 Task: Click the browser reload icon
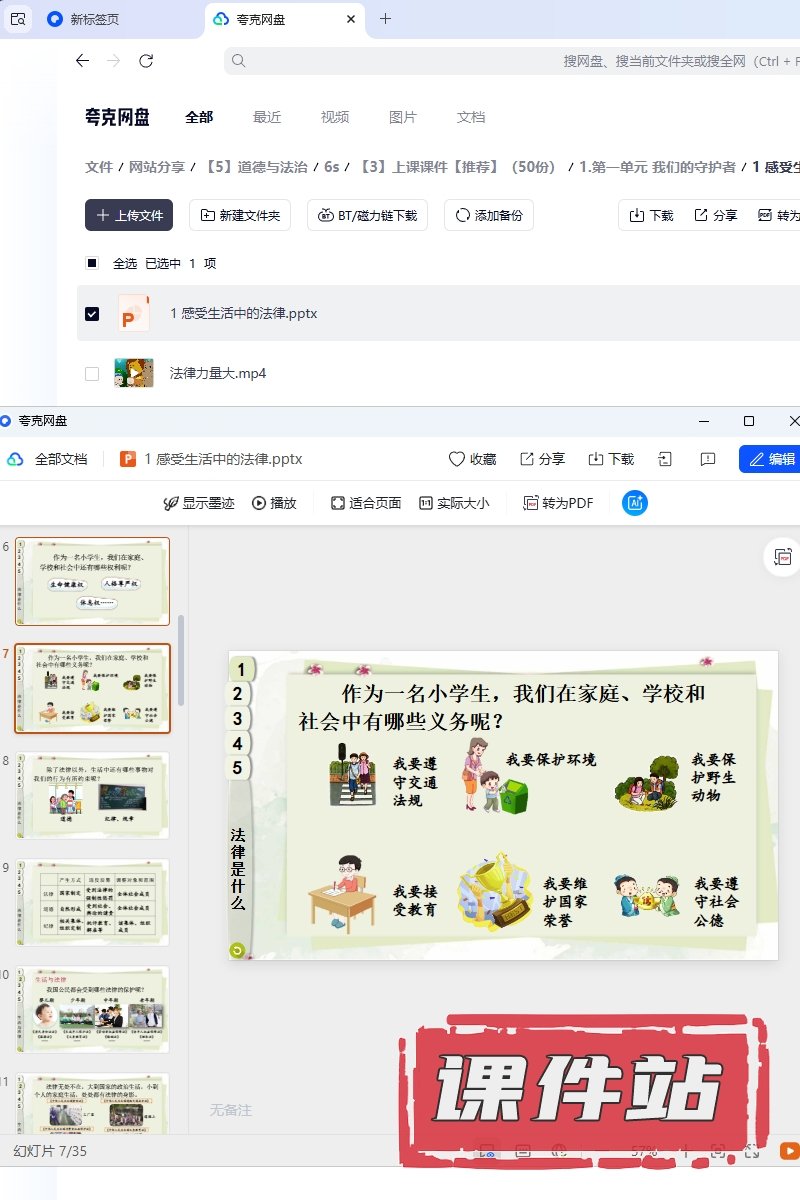pyautogui.click(x=146, y=61)
